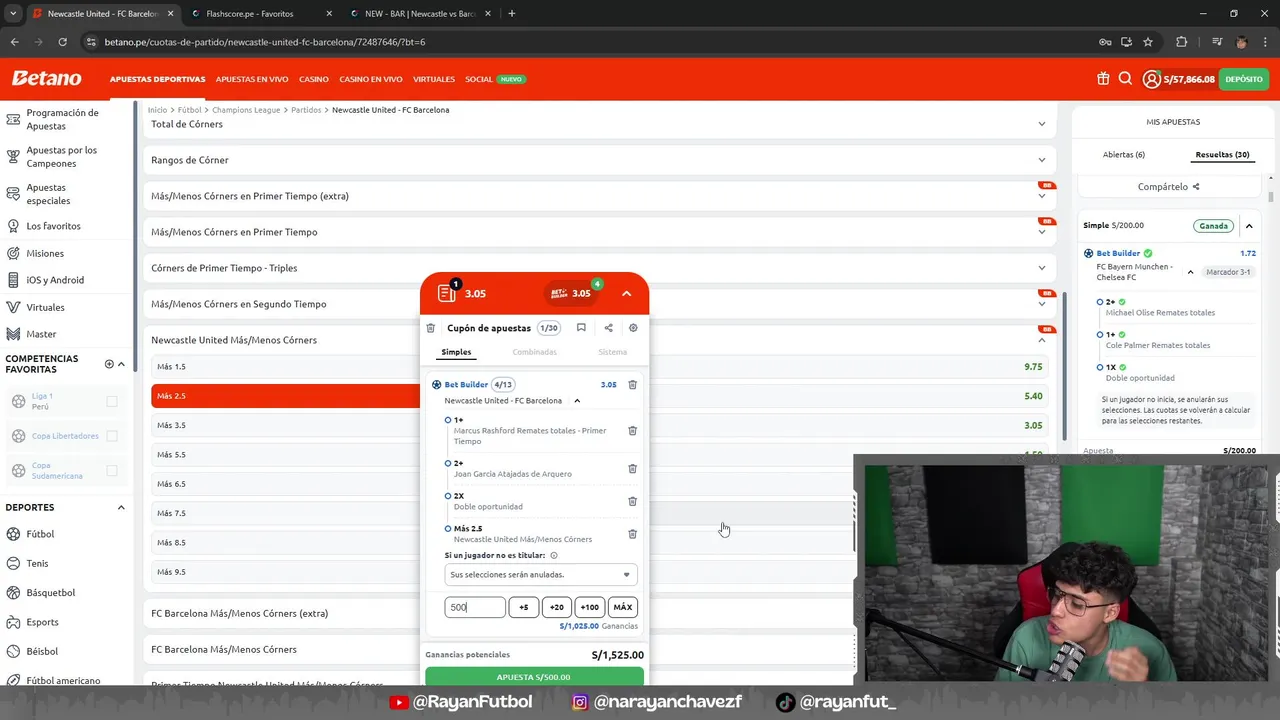Remove Marcus Rashford Remates totales selection

[632, 430]
